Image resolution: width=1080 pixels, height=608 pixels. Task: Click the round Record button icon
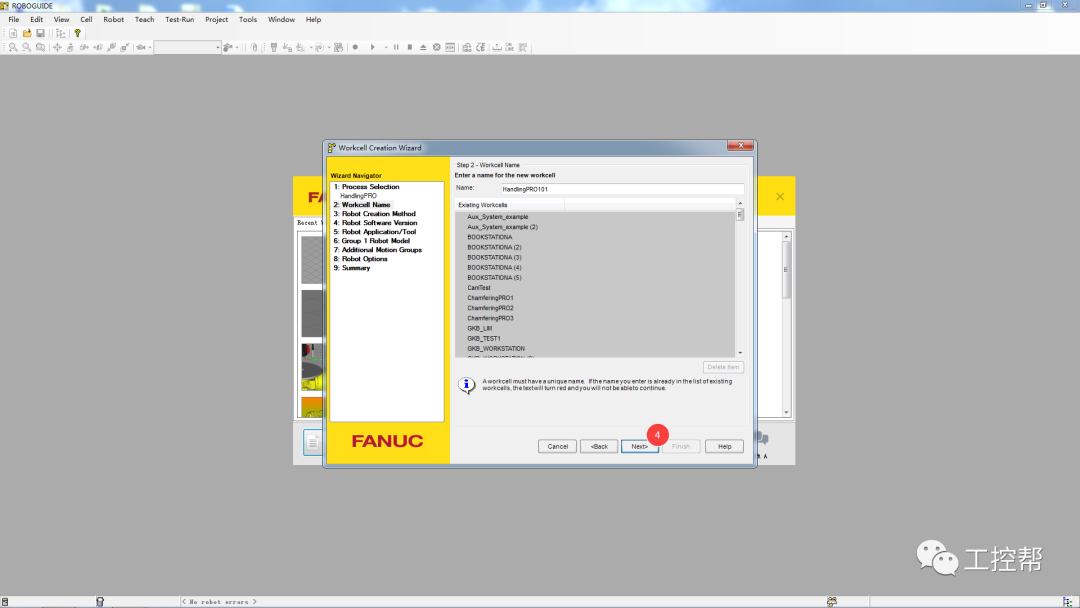click(x=355, y=48)
